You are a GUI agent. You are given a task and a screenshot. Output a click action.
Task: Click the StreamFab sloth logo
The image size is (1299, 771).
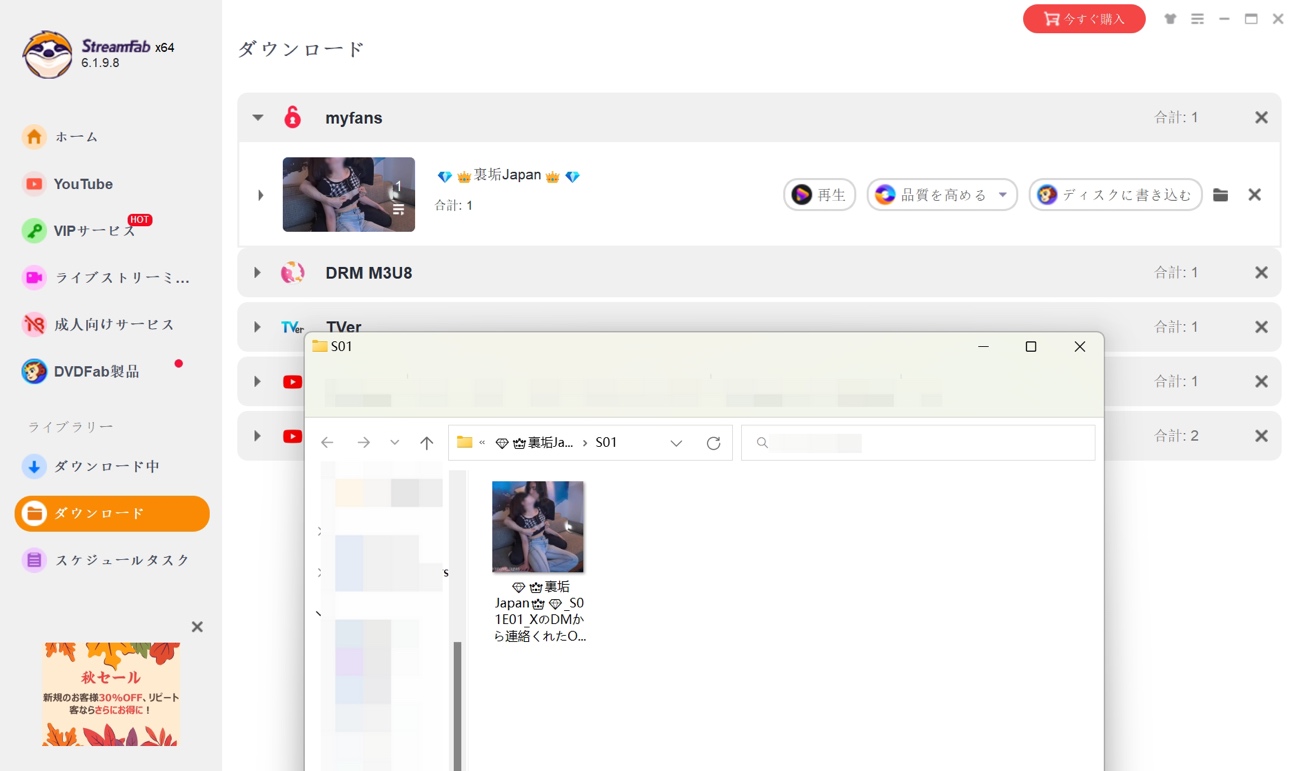(x=47, y=54)
